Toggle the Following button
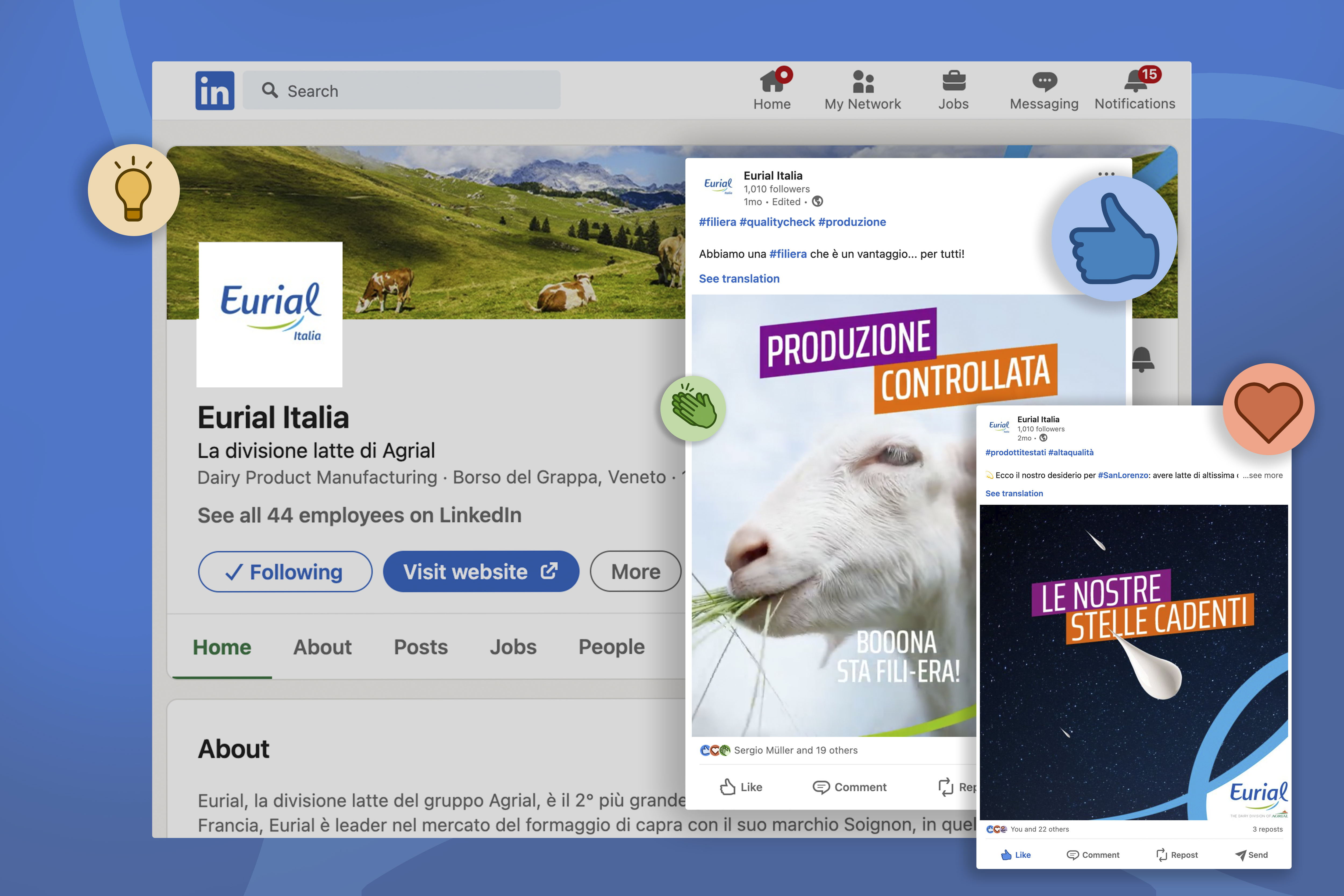The height and width of the screenshot is (896, 1344). pos(285,572)
